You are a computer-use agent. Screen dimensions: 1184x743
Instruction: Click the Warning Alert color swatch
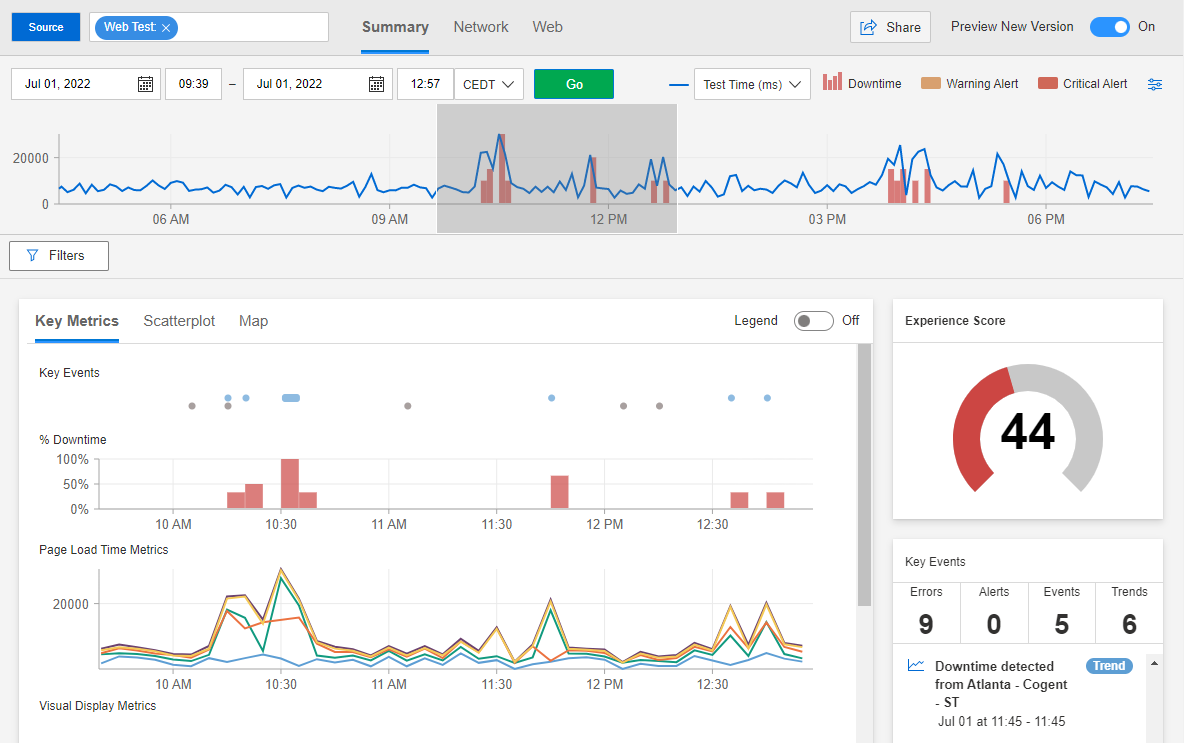931,83
